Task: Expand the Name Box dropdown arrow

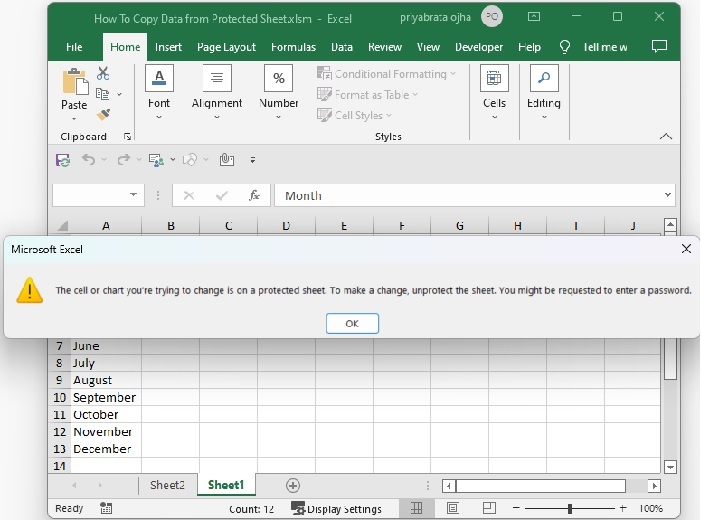Action: click(134, 196)
